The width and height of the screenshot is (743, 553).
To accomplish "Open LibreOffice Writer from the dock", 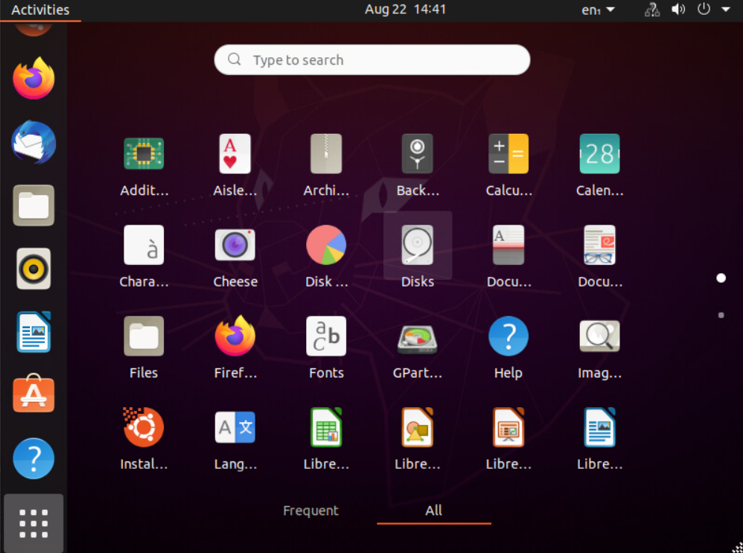I will (x=33, y=332).
